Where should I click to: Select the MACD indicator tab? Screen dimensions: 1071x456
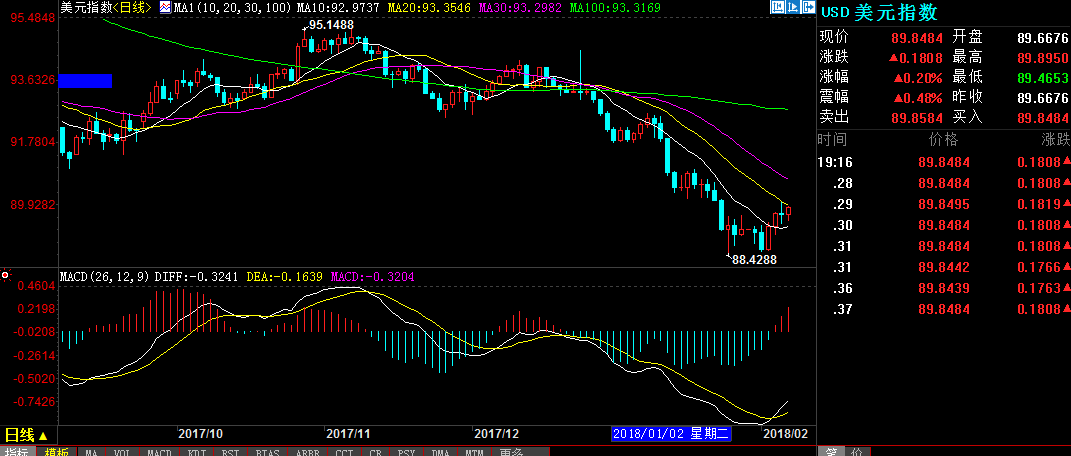tap(159, 452)
